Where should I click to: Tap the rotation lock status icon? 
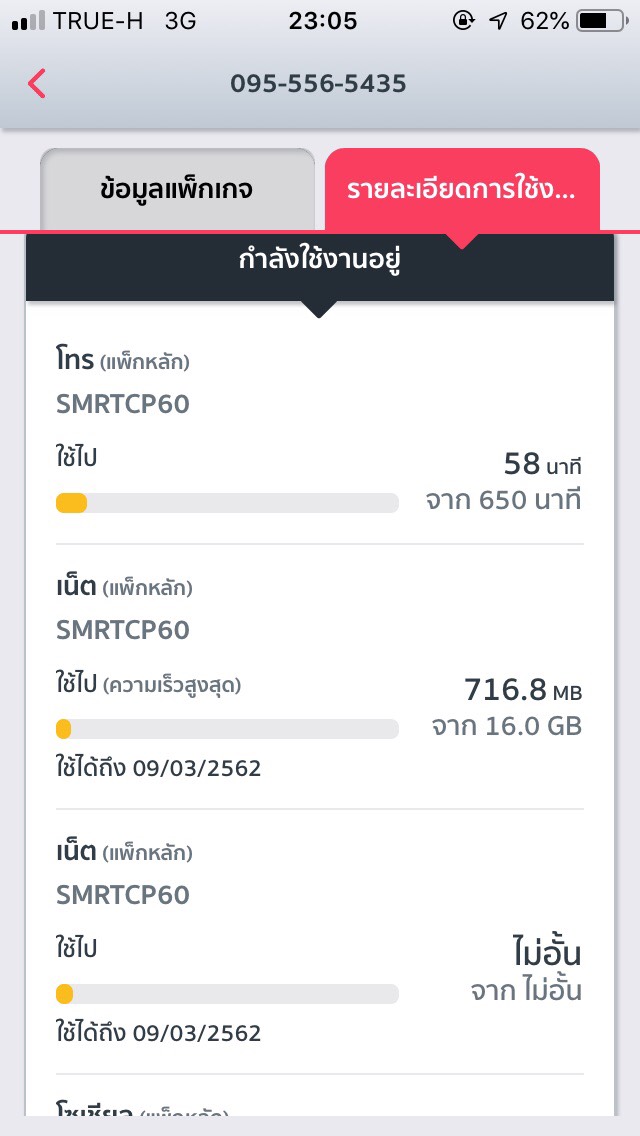pyautogui.click(x=463, y=21)
